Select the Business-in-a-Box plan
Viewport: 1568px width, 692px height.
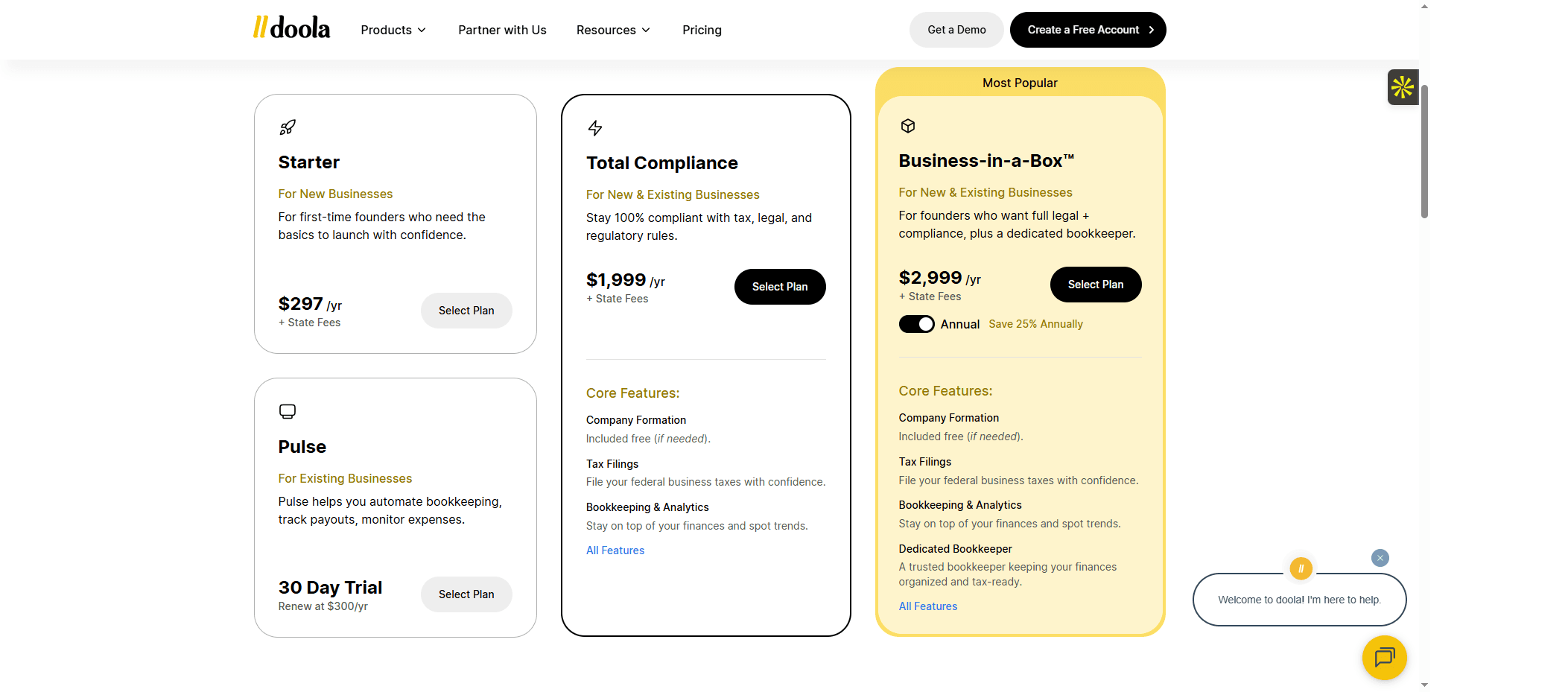click(1095, 285)
